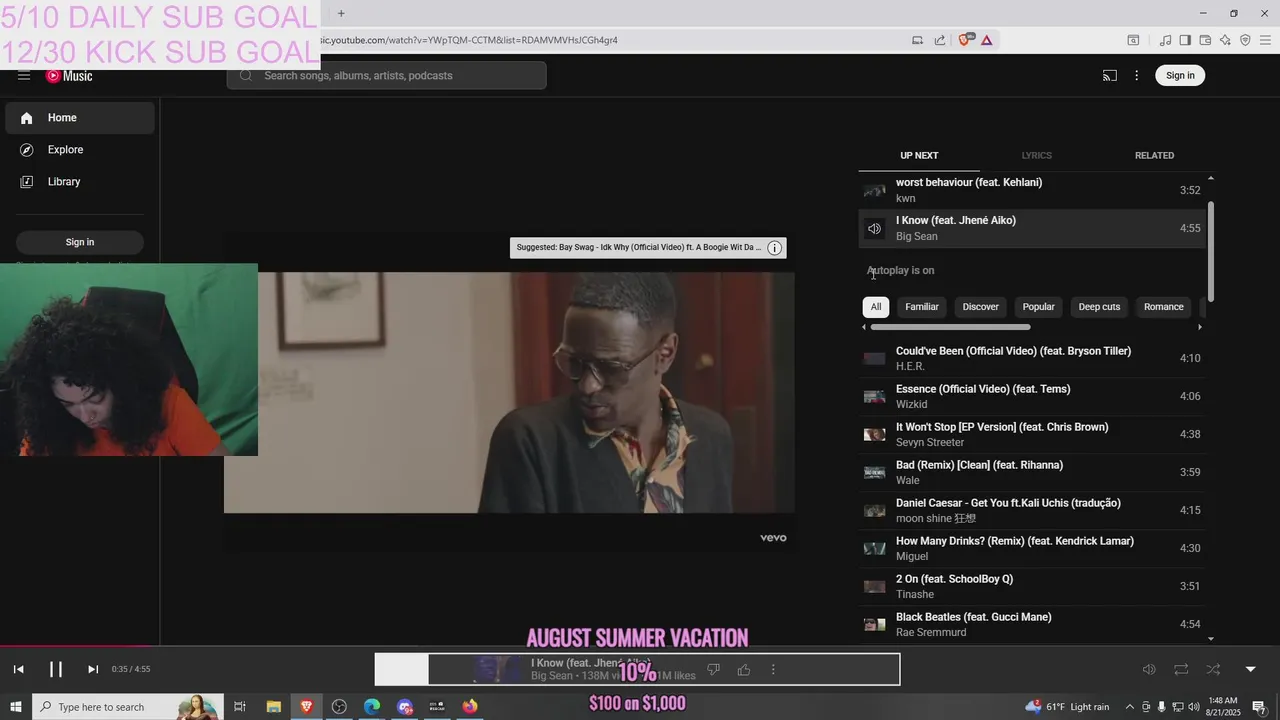
Task: Toggle the browser sidebar panel
Action: [x=1185, y=40]
